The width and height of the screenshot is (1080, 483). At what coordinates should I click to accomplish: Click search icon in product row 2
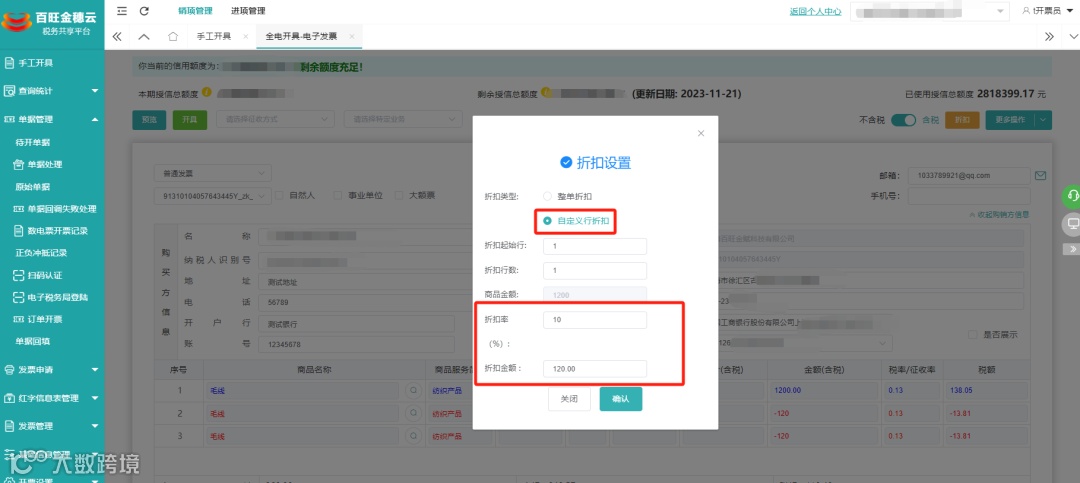414,413
